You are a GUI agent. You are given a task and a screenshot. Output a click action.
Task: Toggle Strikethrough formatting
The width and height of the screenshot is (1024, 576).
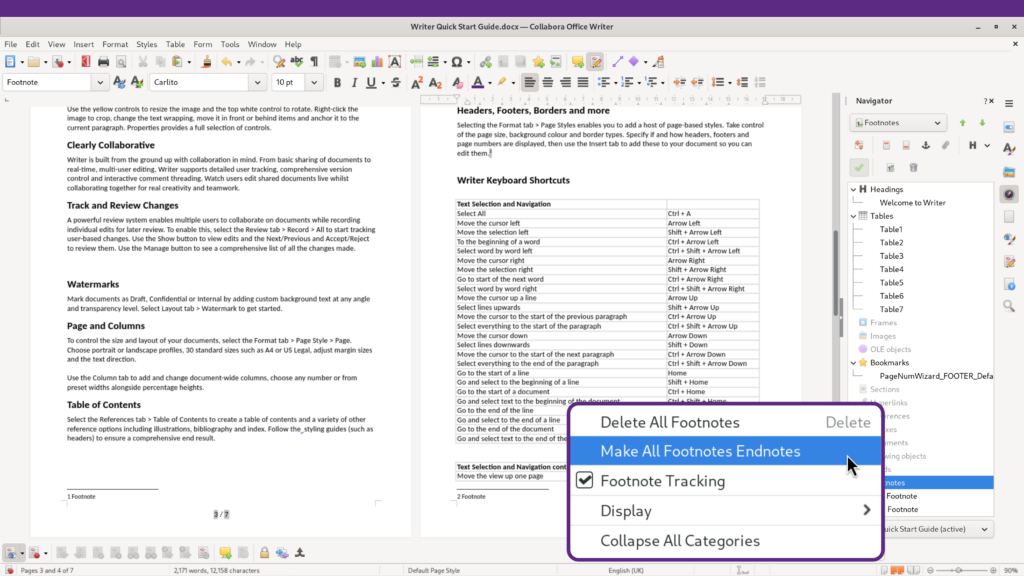click(x=396, y=82)
